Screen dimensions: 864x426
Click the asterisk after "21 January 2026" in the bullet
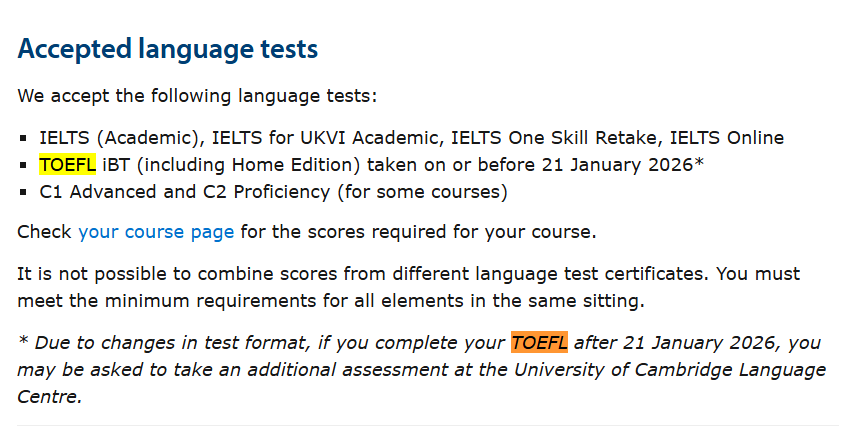click(x=699, y=162)
